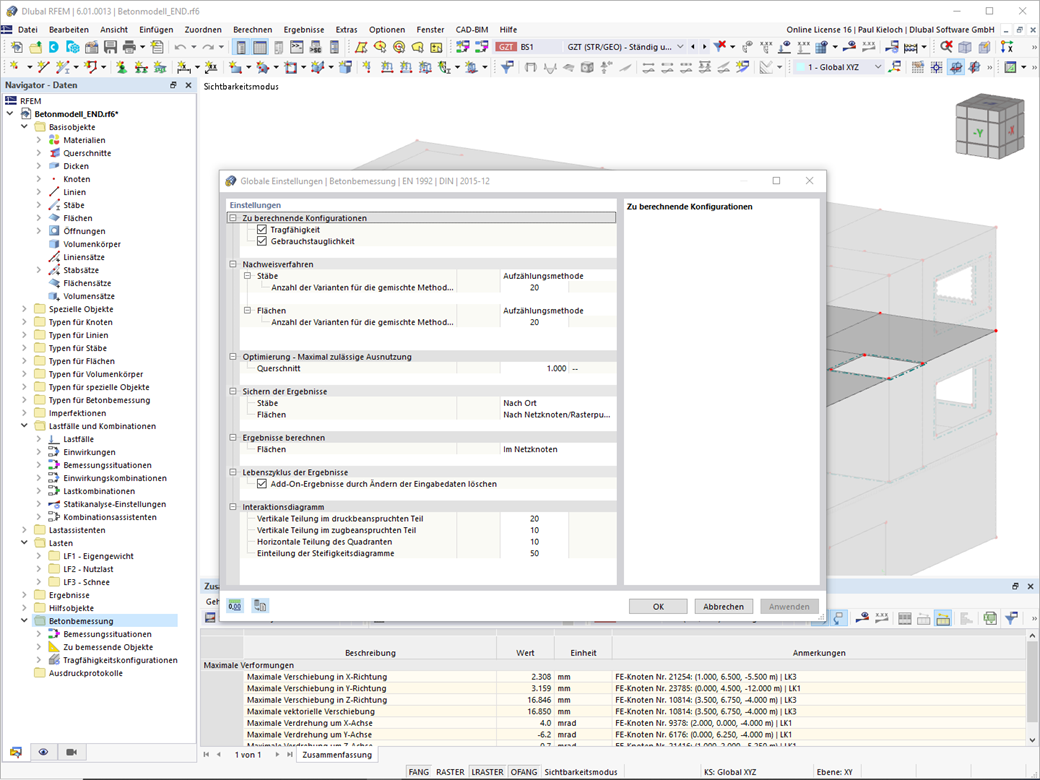
Task: Click the printer icon in the toolbar
Action: point(129,47)
